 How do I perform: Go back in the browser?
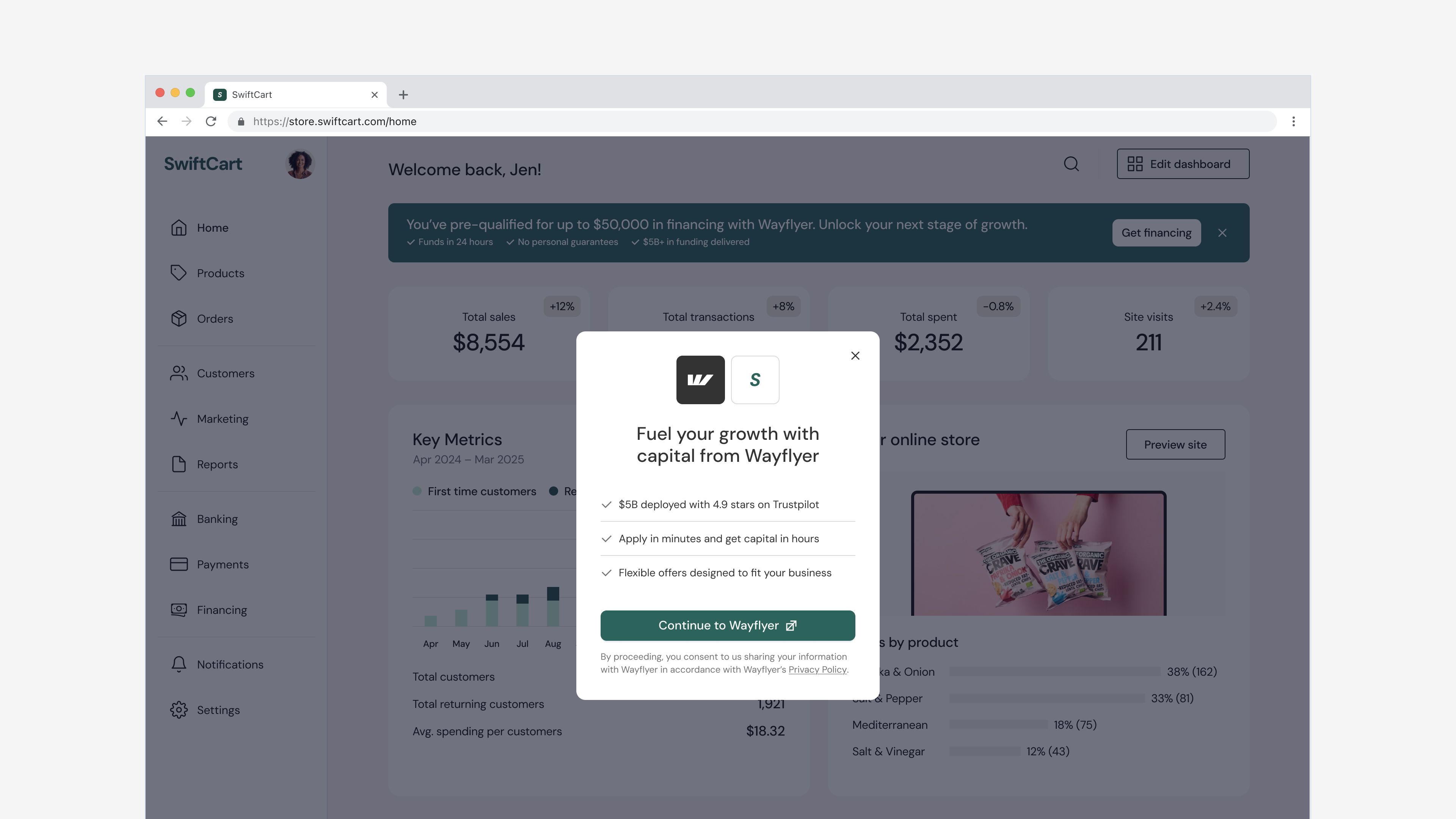(x=162, y=121)
